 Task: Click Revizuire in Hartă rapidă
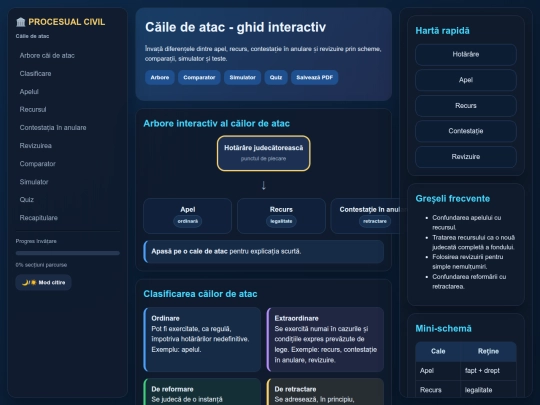[x=466, y=157]
